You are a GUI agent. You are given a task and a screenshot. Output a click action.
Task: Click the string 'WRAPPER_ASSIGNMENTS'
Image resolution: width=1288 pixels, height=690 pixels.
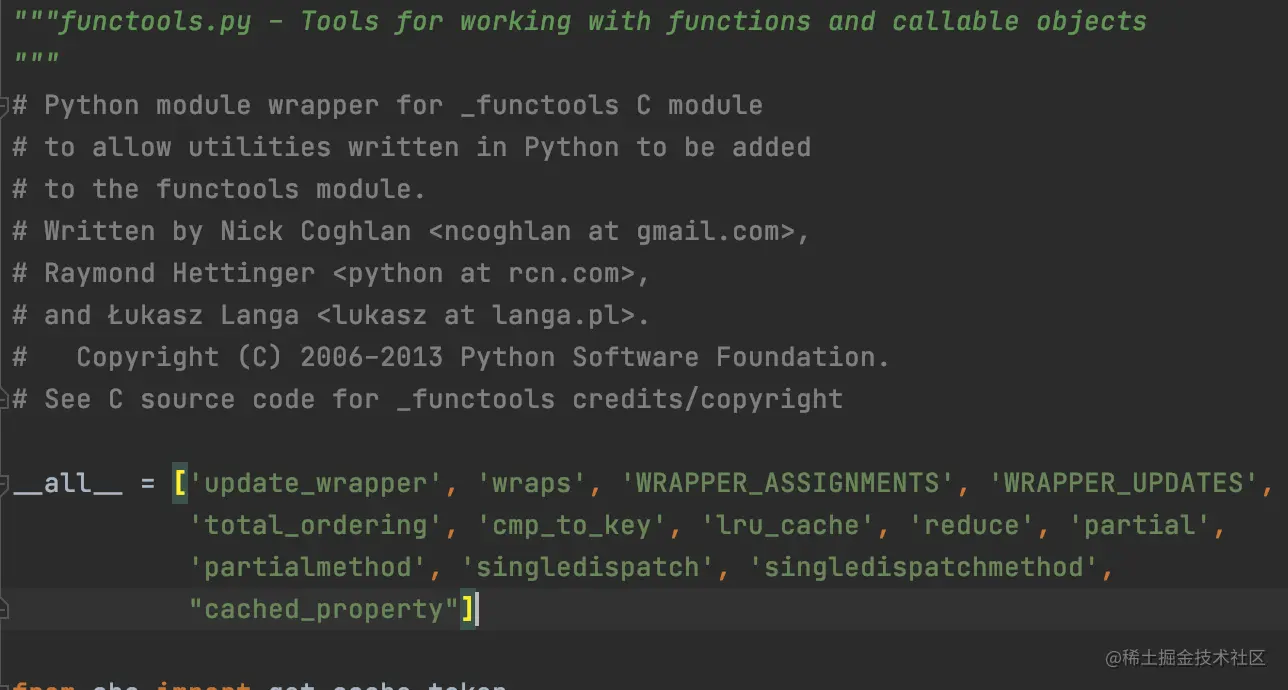tap(787, 483)
